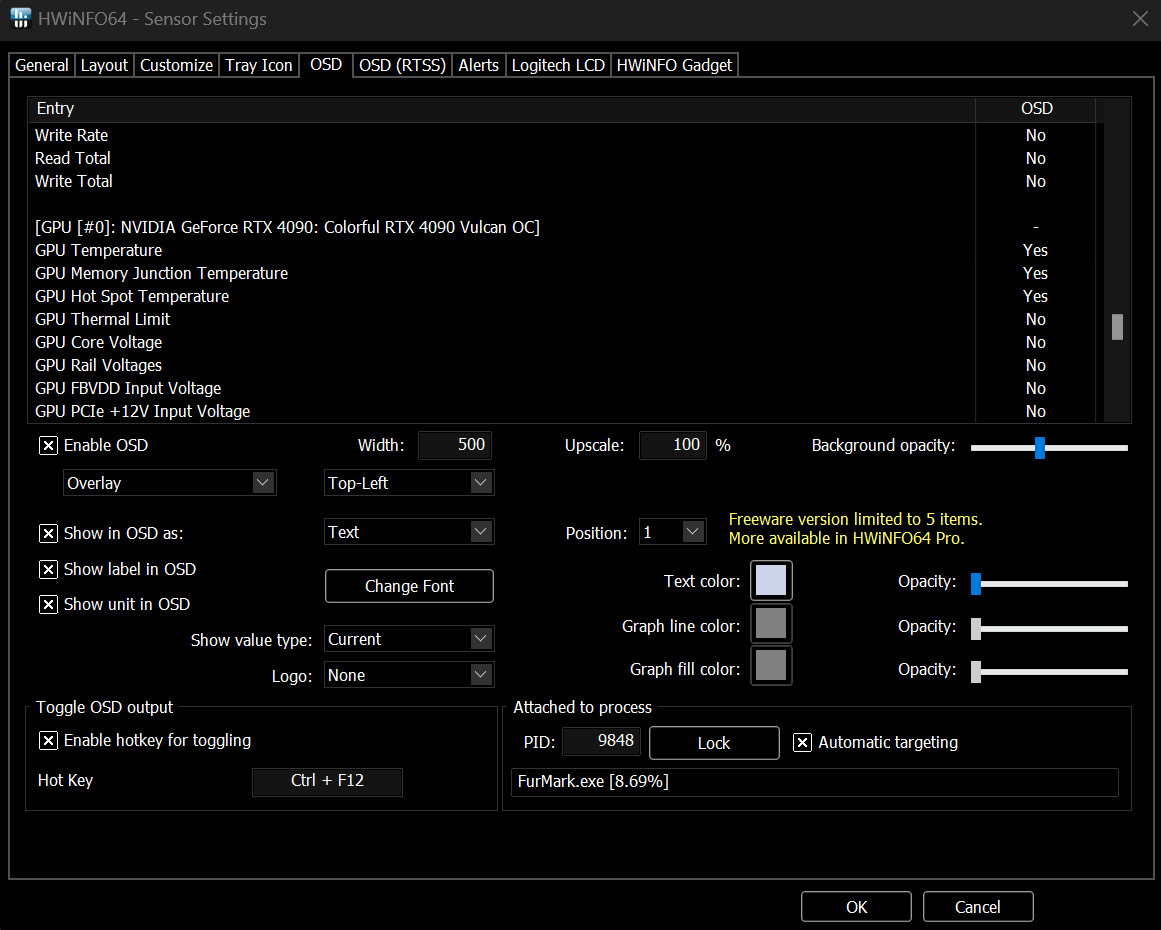Screen dimensions: 1161x930
Task: Uncheck Show label in OSD
Action: [48, 570]
